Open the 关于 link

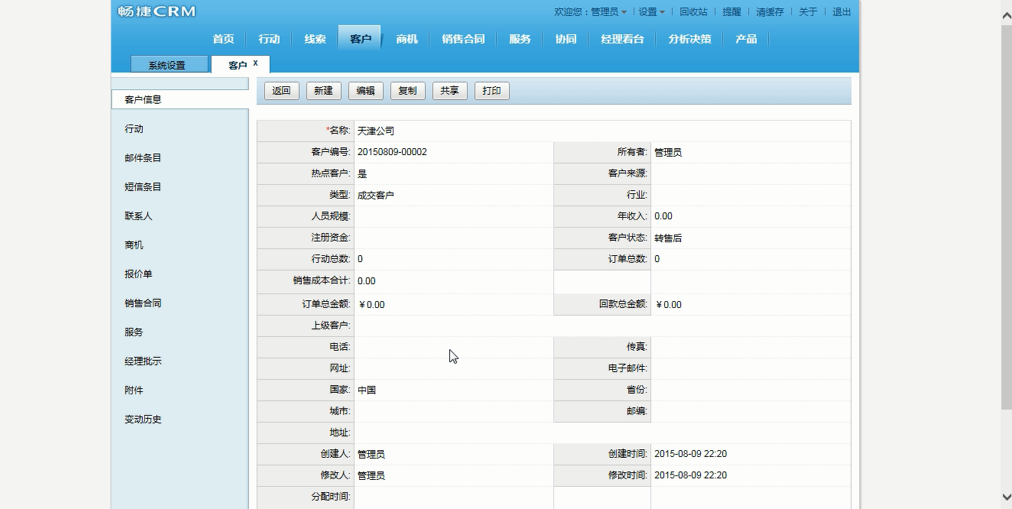[x=808, y=12]
